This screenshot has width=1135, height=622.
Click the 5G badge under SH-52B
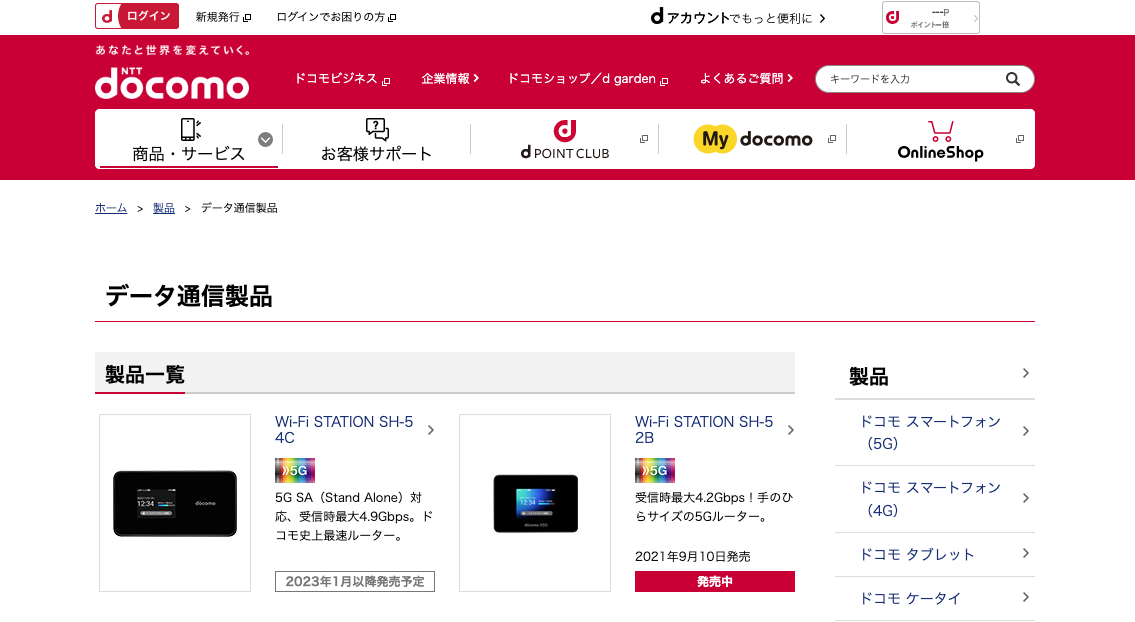pyautogui.click(x=654, y=471)
